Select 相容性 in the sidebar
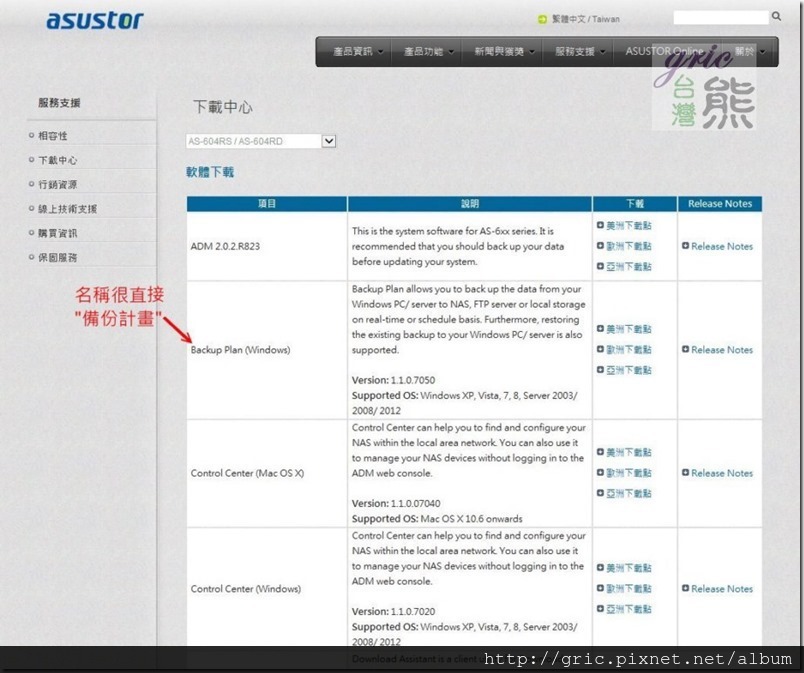 53,136
